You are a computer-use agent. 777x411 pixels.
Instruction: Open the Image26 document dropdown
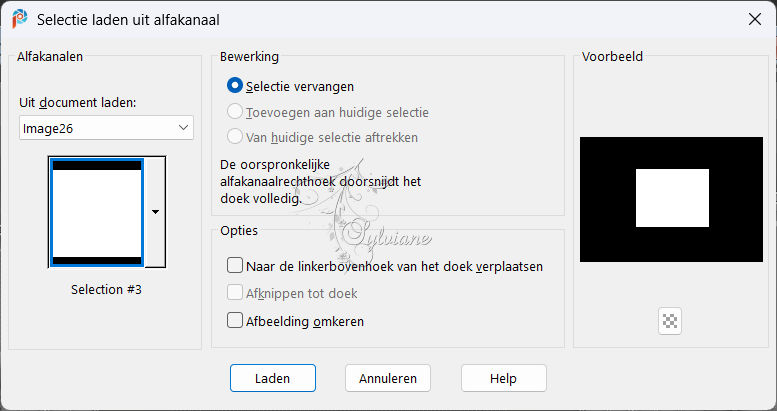[107, 128]
